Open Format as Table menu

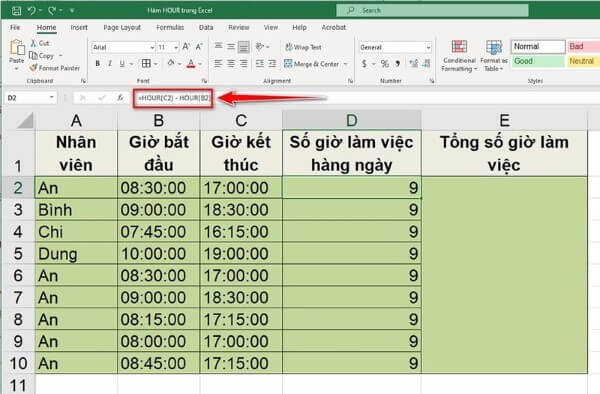coord(494,56)
